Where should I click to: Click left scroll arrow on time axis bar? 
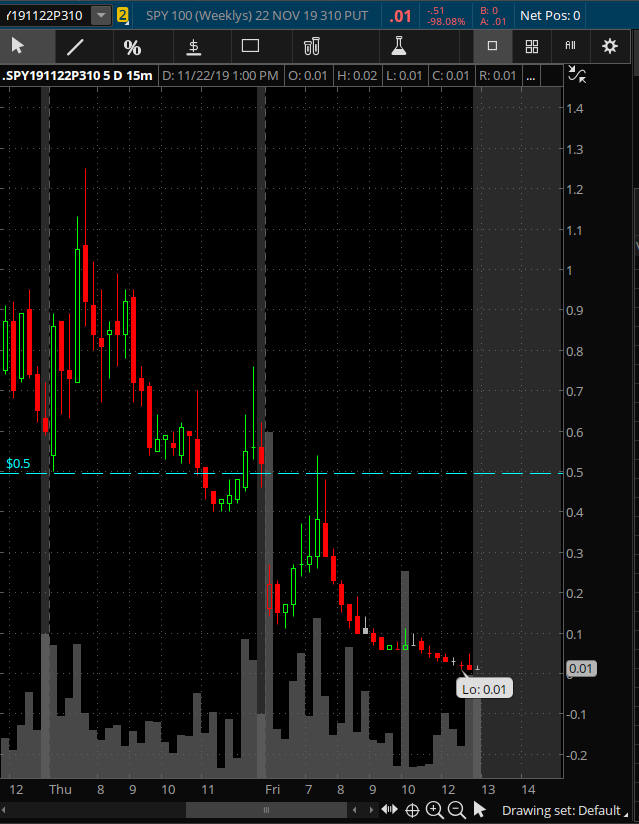(x=355, y=810)
